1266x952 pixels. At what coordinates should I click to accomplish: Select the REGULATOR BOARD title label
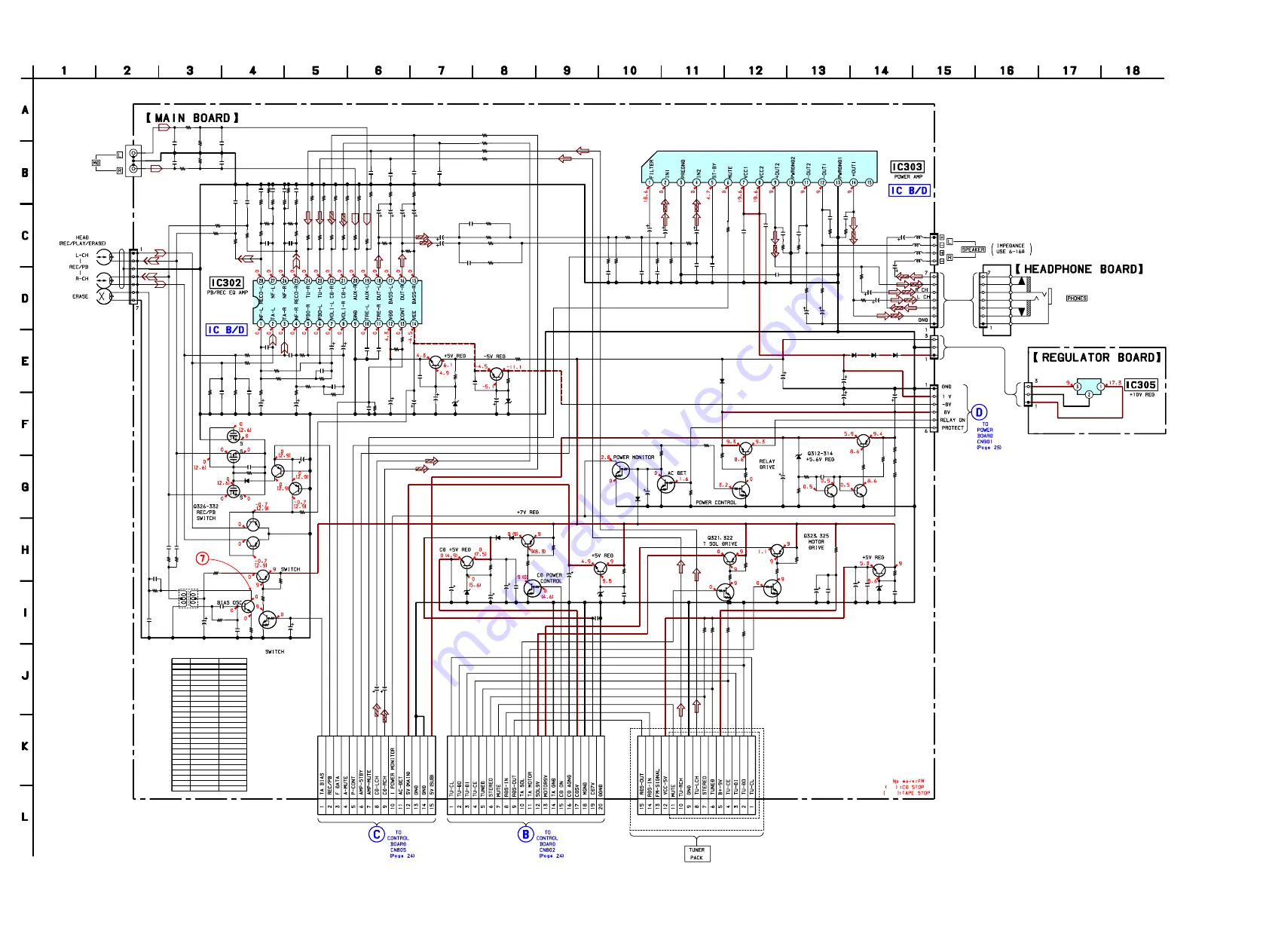[x=1097, y=357]
